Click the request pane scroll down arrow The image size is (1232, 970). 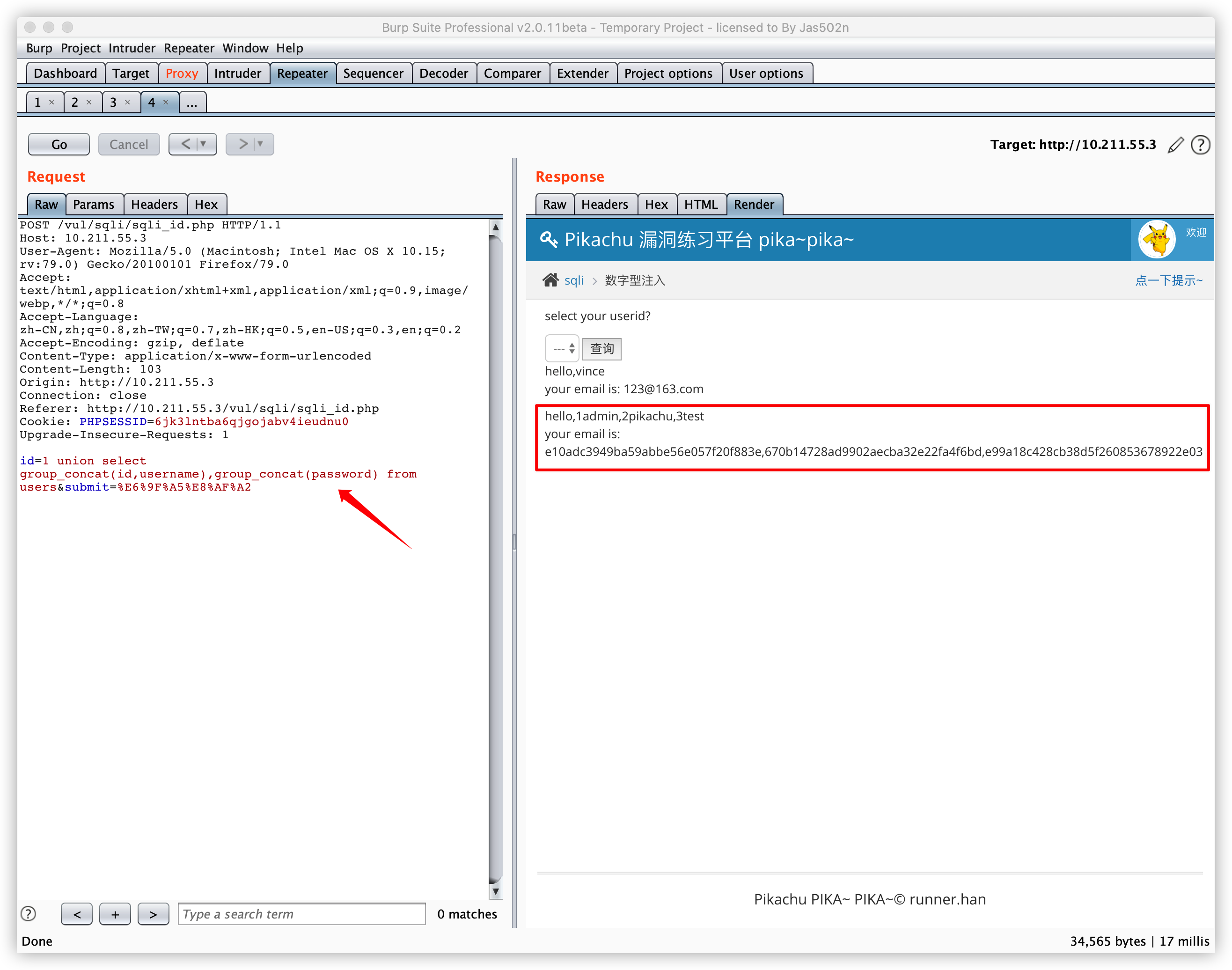(496, 892)
